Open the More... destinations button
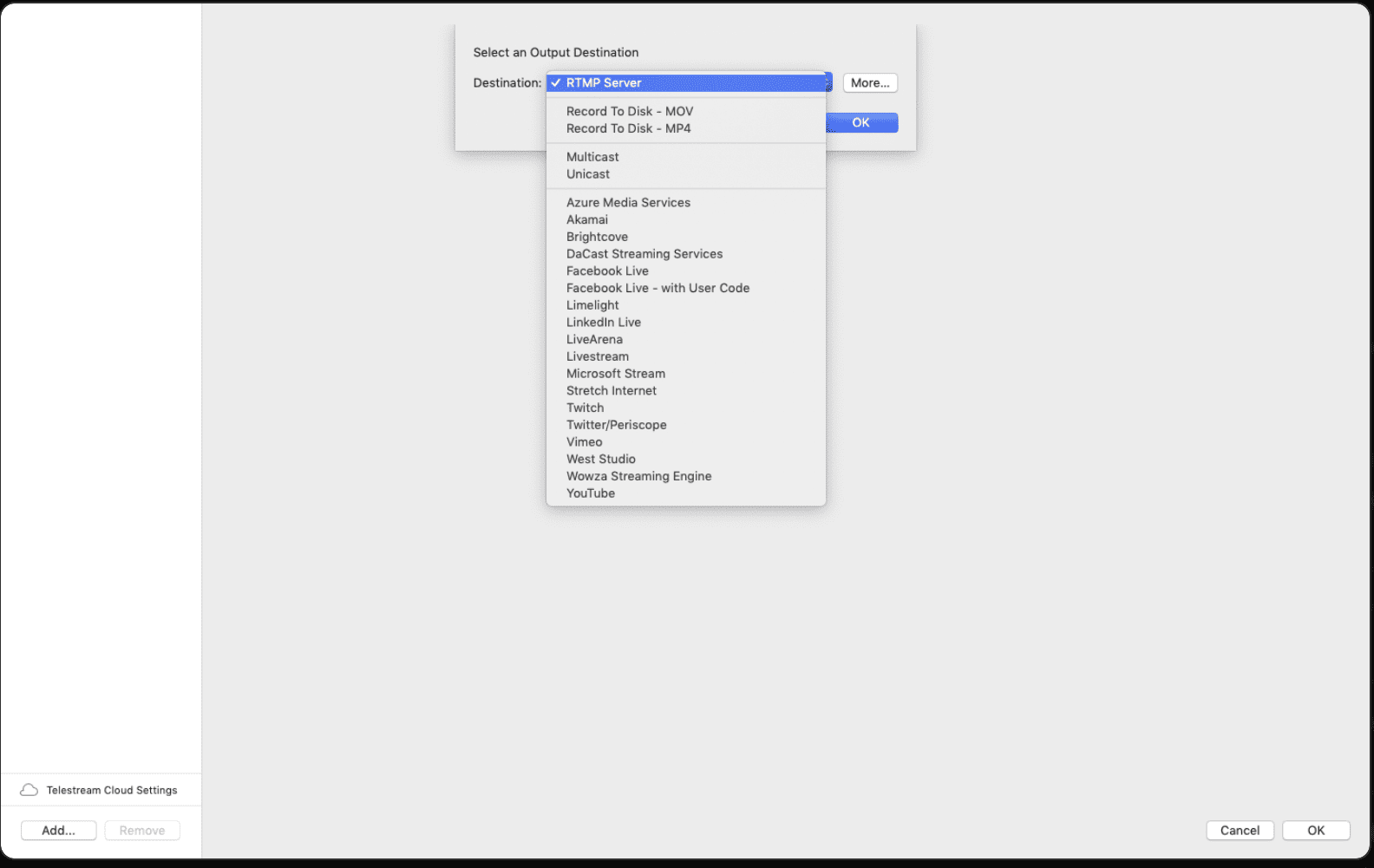The height and width of the screenshot is (868, 1374). pyautogui.click(x=870, y=83)
